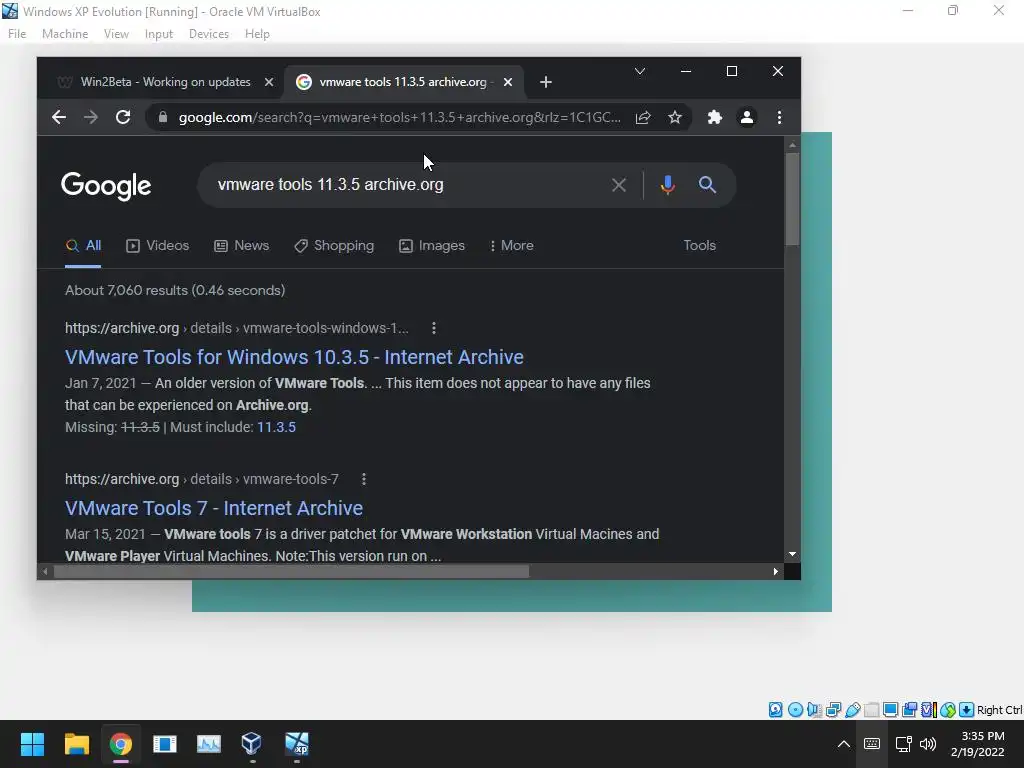Submit search with the magnifier icon

pyautogui.click(x=707, y=185)
